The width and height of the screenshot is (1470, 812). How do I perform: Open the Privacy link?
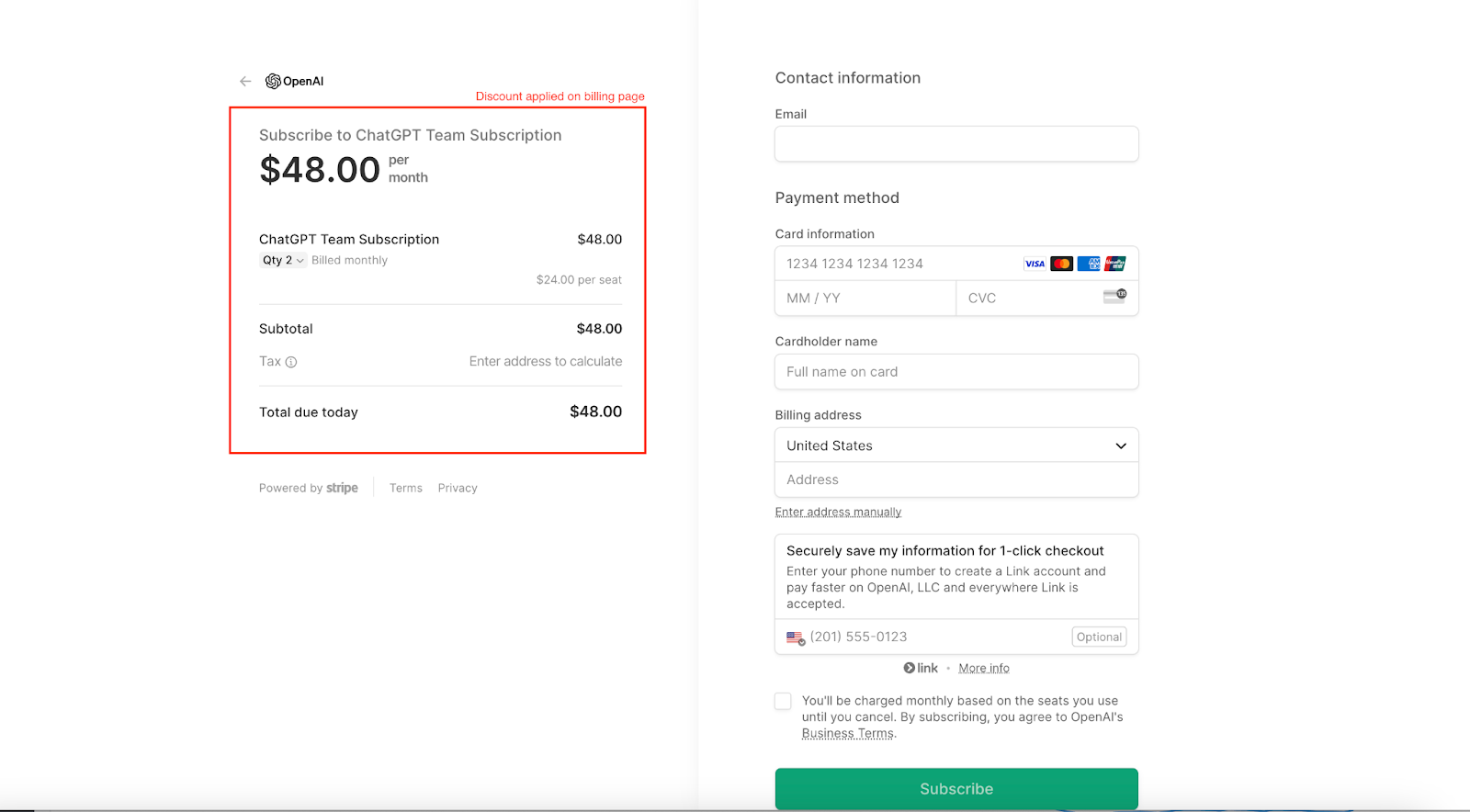tap(458, 489)
